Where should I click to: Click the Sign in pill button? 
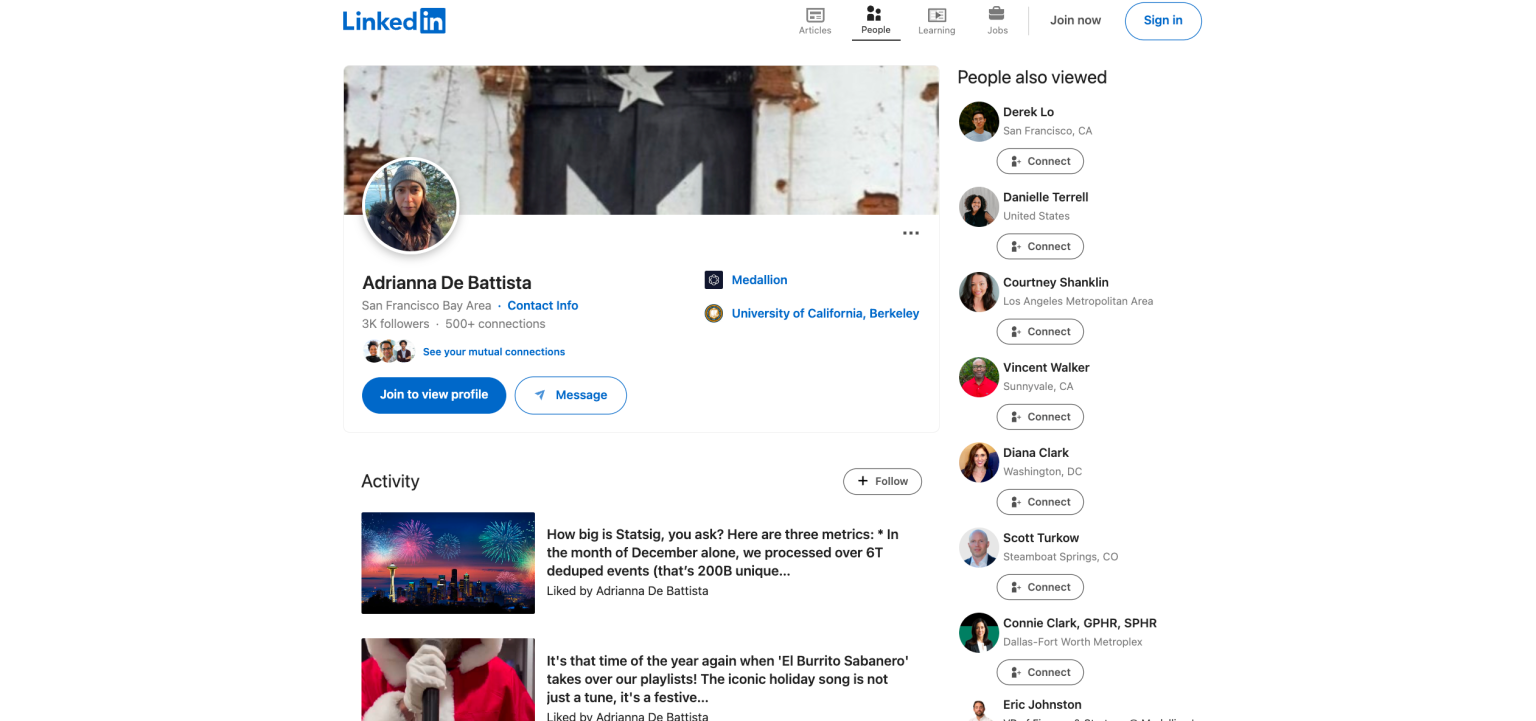(x=1163, y=20)
